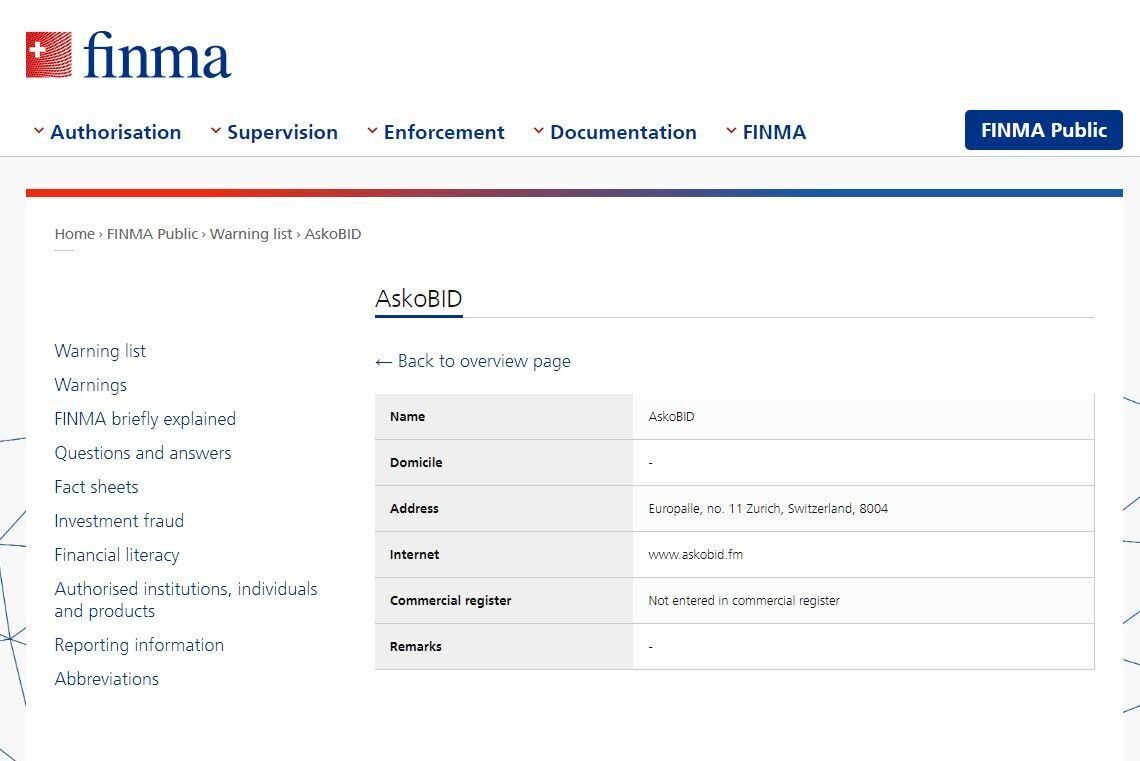1140x761 pixels.
Task: Click the Commercial register row label
Action: click(x=451, y=600)
